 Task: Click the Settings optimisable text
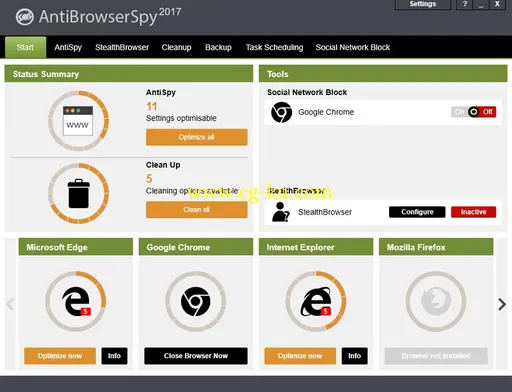(181, 118)
